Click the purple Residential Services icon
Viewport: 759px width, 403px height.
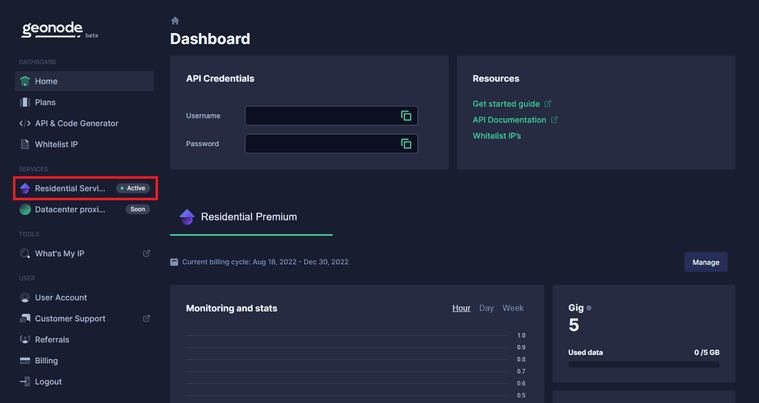point(25,188)
